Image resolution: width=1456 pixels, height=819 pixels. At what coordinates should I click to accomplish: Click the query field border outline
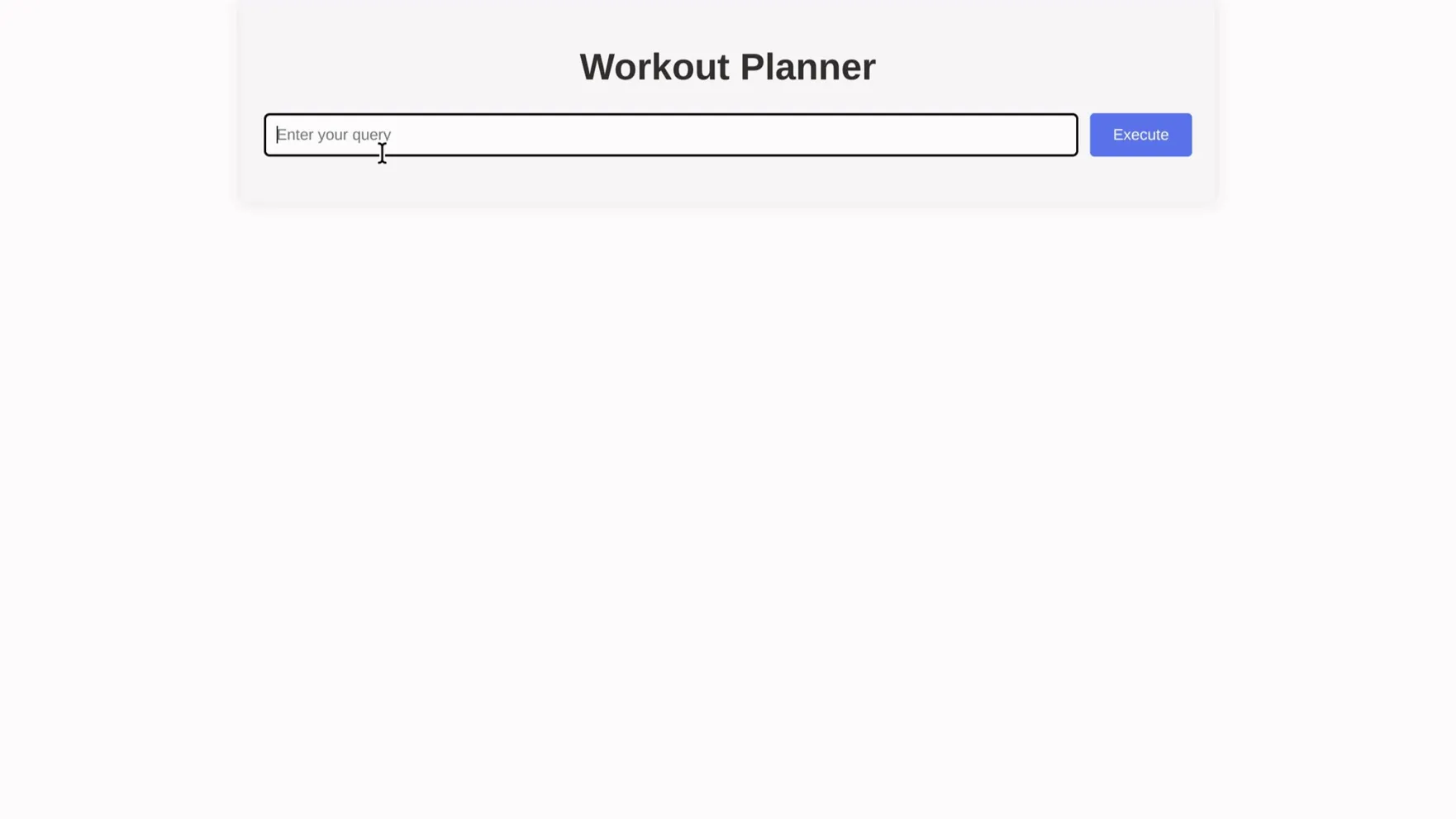click(x=669, y=113)
